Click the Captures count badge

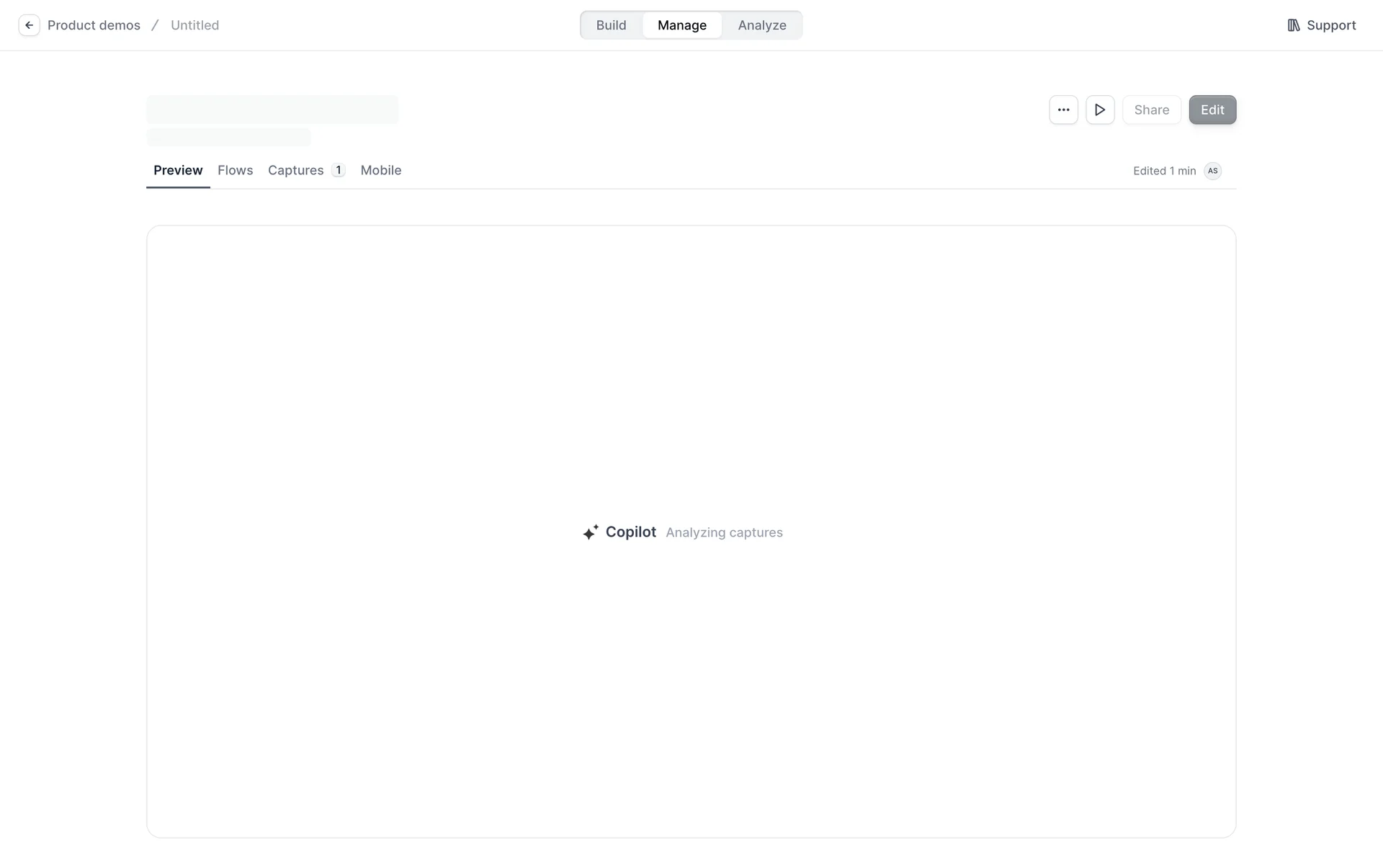click(x=338, y=171)
